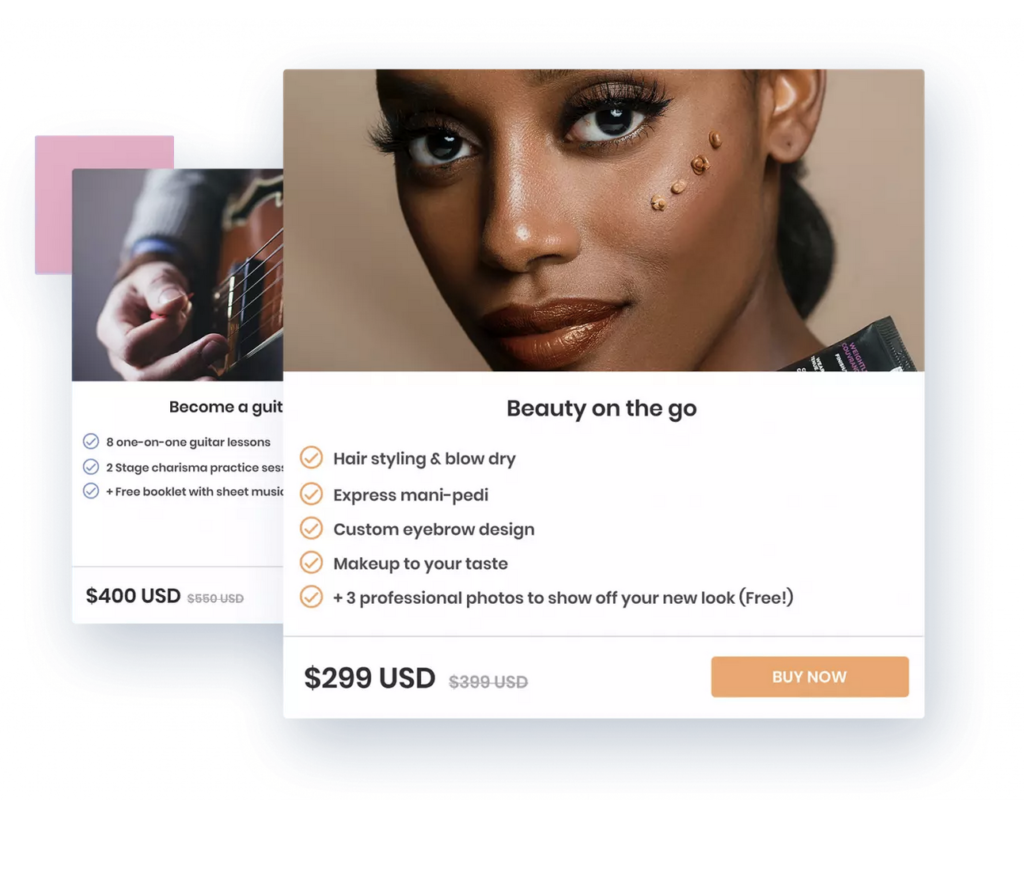The height and width of the screenshot is (880, 1024).
Task: Select the guitar playing photo
Action: 178,275
